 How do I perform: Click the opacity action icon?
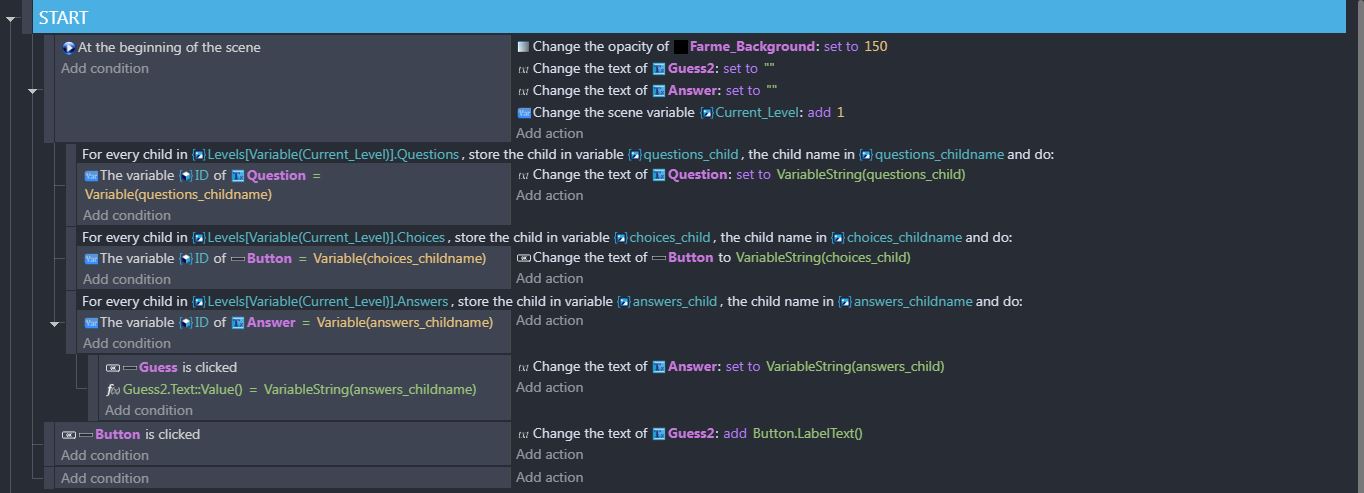click(523, 47)
